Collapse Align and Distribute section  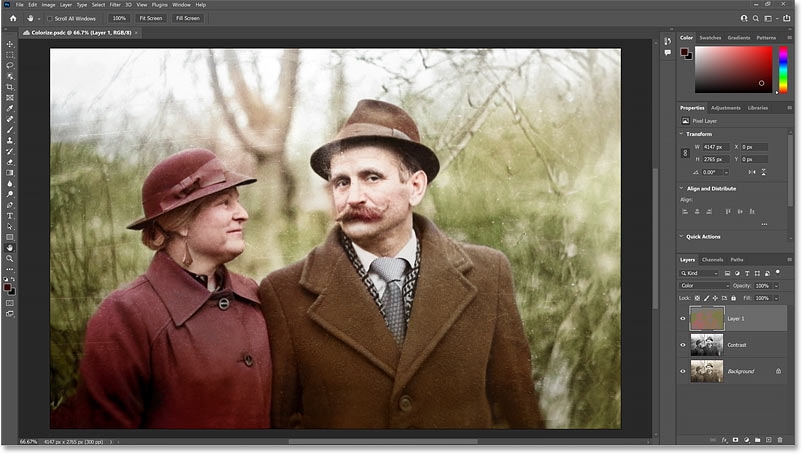[x=681, y=189]
